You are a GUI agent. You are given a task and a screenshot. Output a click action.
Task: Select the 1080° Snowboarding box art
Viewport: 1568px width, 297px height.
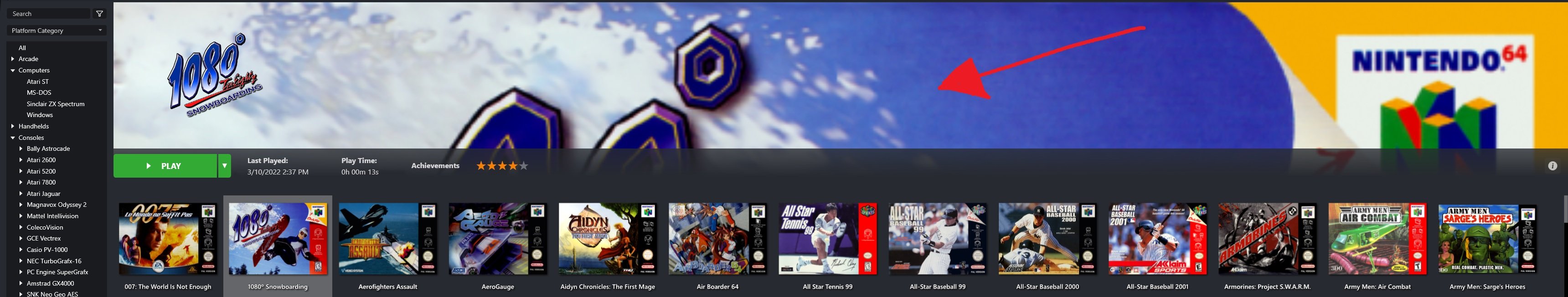(278, 239)
